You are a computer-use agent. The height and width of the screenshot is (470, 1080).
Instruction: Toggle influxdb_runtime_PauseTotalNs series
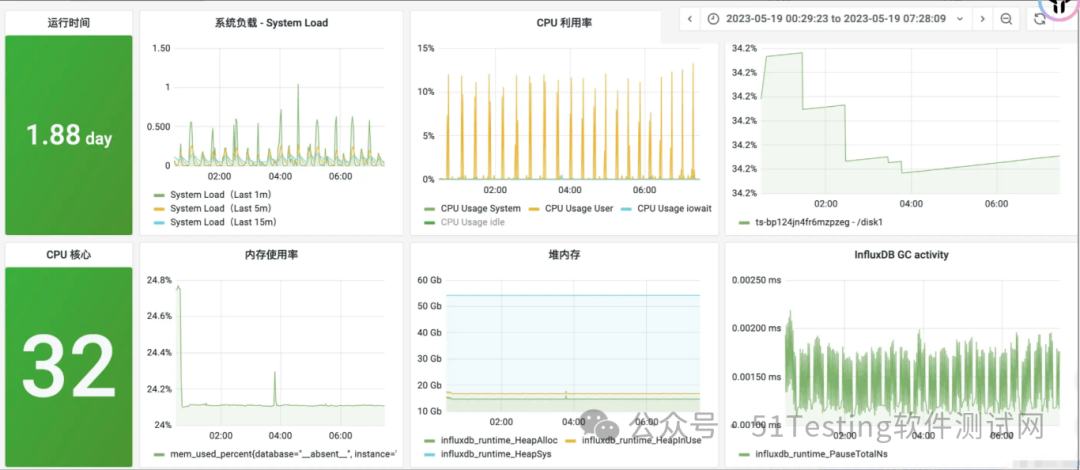(822, 454)
